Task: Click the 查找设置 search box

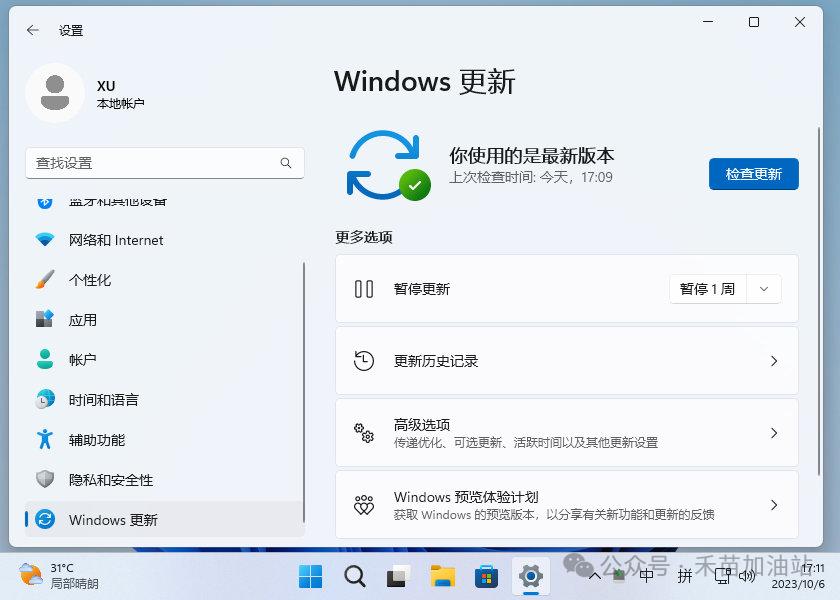Action: [165, 162]
